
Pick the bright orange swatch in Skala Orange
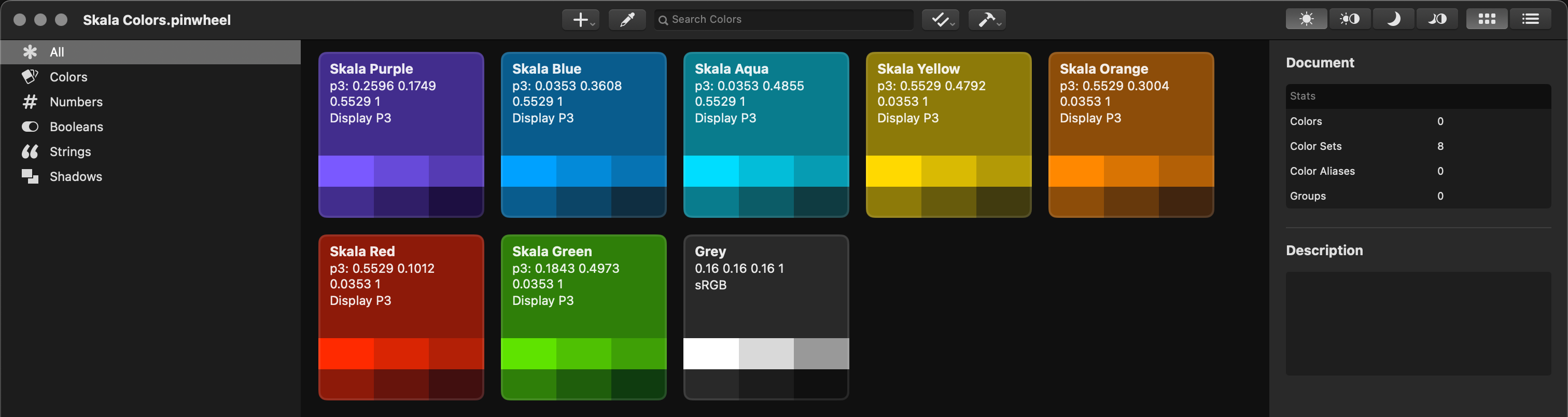(1076, 171)
